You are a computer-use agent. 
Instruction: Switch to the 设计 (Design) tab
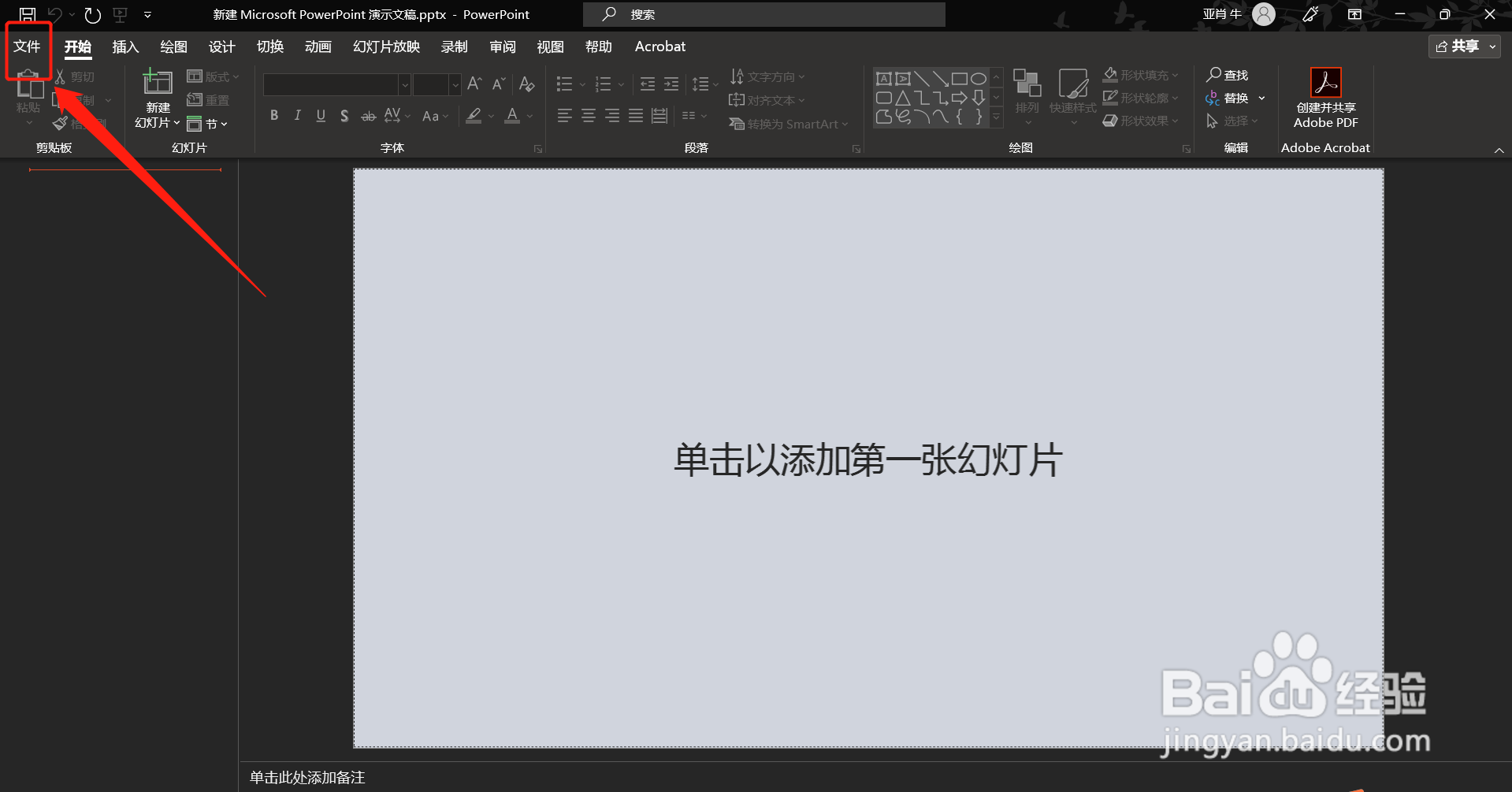221,46
